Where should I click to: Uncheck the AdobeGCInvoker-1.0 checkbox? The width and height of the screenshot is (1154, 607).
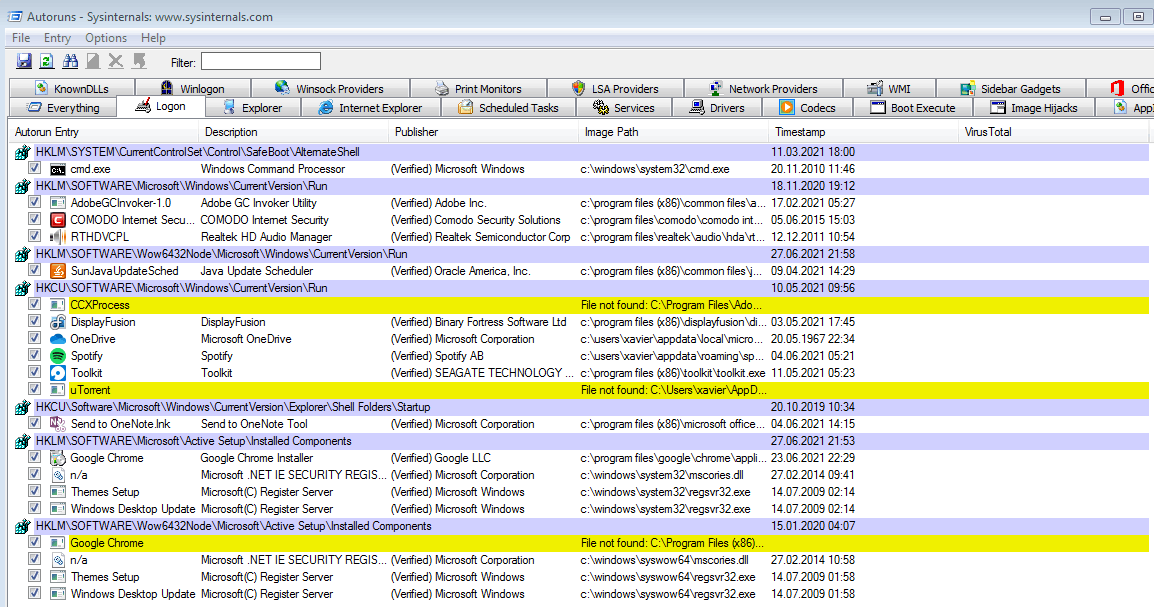tap(35, 202)
